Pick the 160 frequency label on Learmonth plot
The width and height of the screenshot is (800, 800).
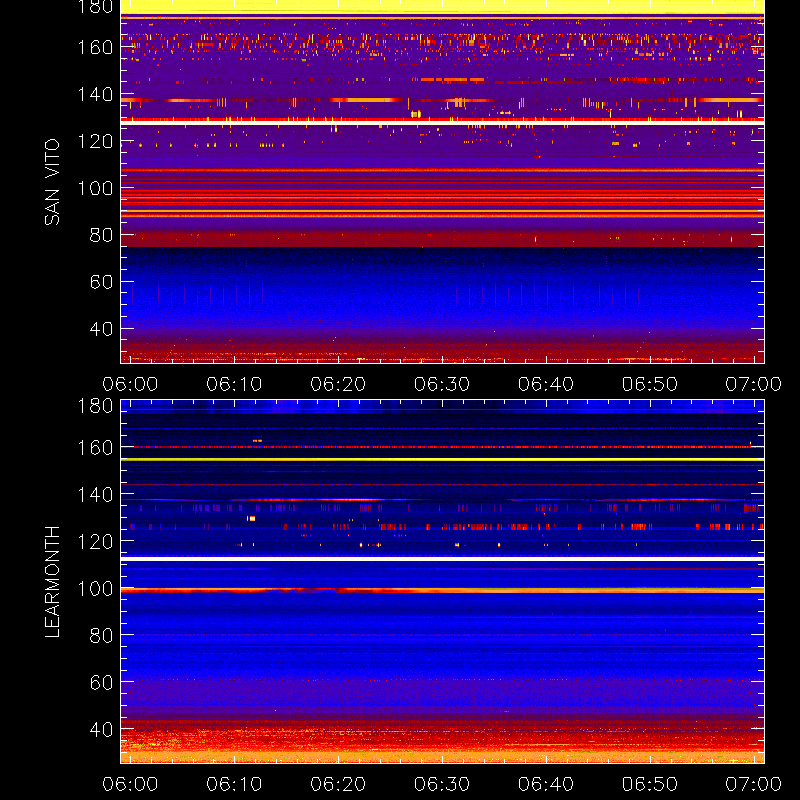pos(95,448)
